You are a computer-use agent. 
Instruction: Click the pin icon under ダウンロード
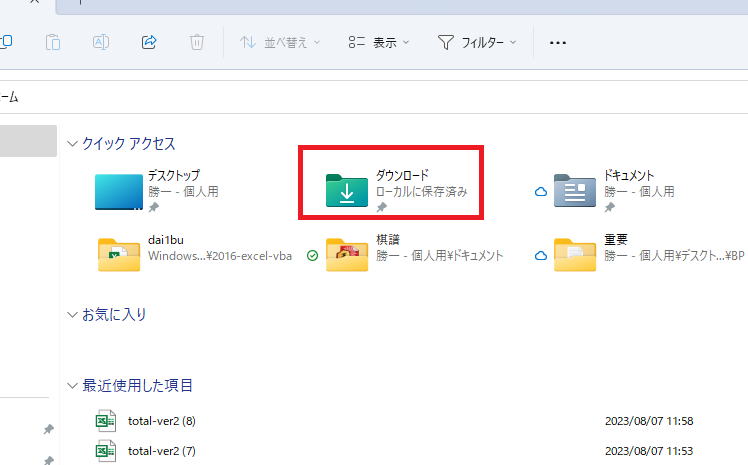382,207
